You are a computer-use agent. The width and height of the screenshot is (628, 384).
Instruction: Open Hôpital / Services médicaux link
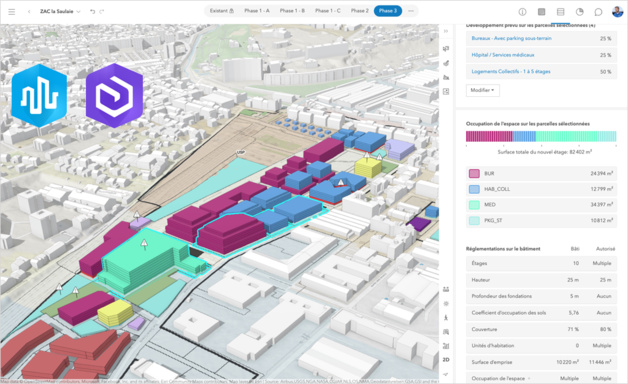click(x=503, y=55)
